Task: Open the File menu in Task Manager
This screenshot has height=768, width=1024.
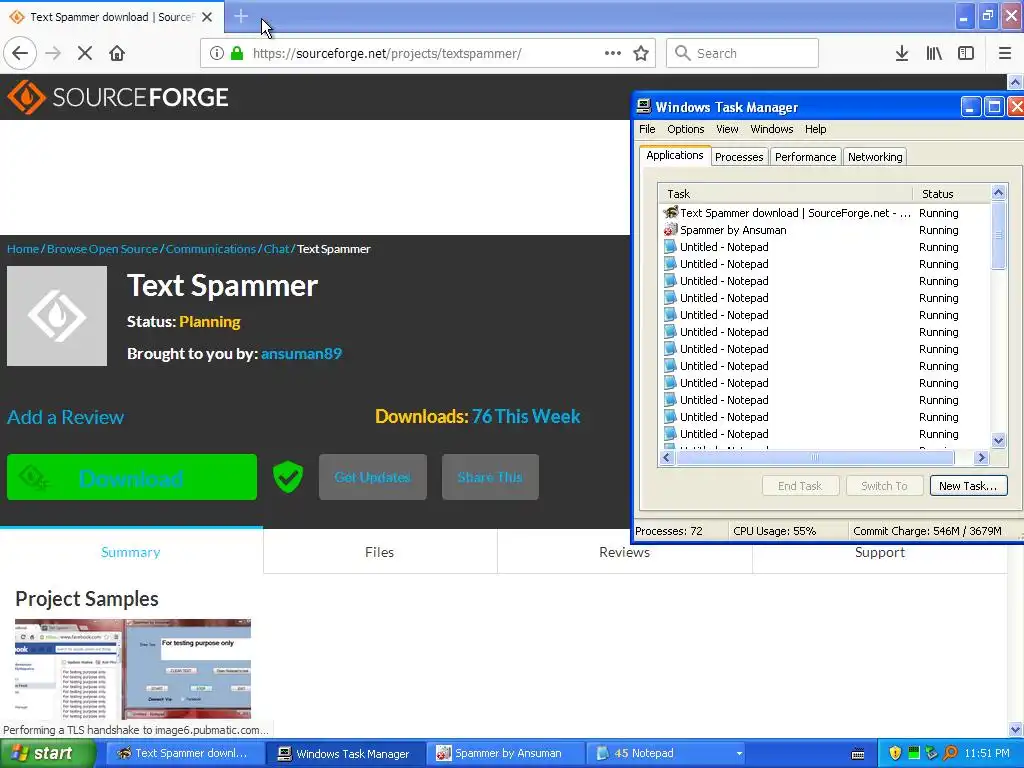Action: click(x=647, y=129)
